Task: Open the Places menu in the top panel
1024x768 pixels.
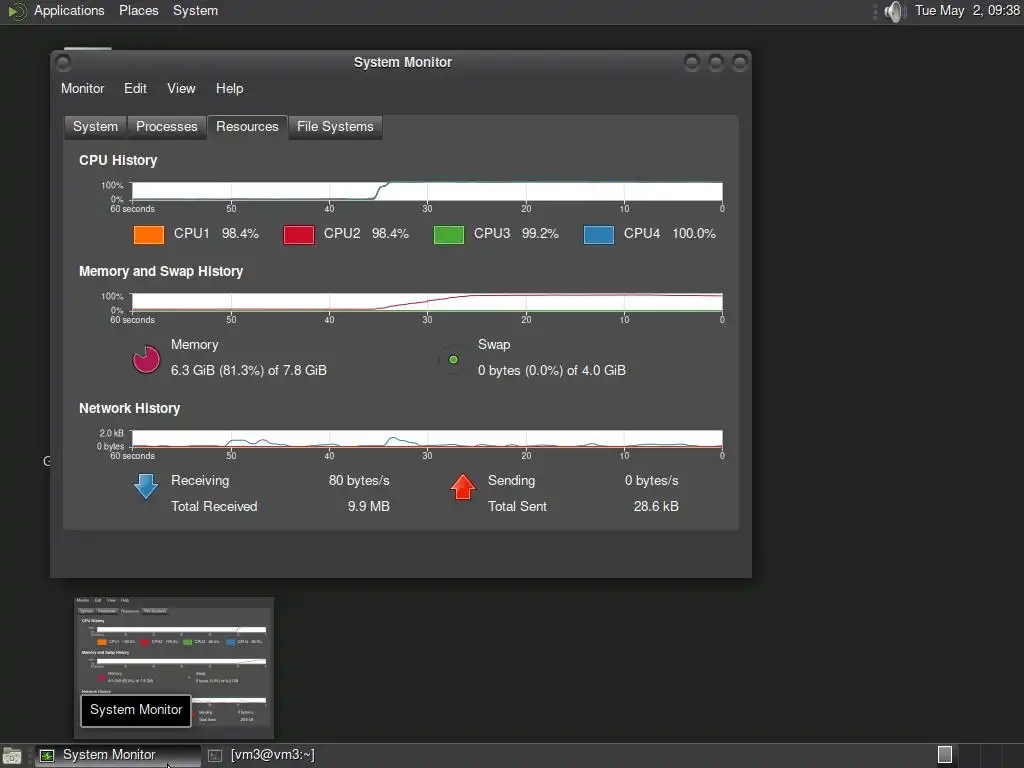Action: (x=138, y=11)
